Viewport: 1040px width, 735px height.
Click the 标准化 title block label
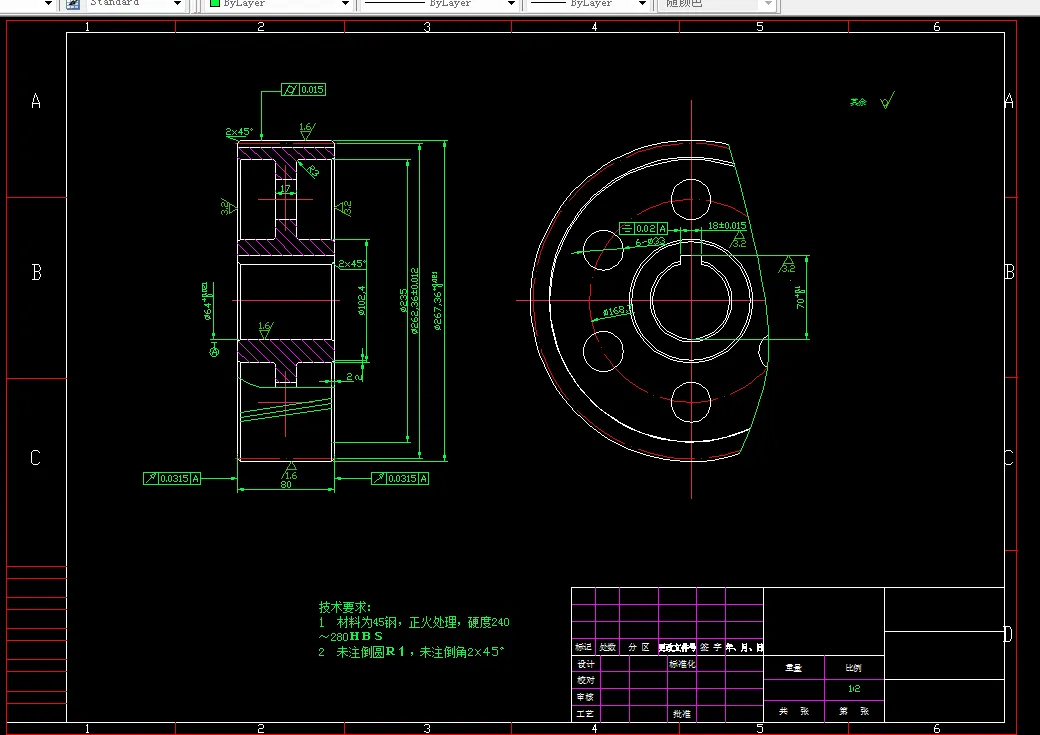click(682, 664)
